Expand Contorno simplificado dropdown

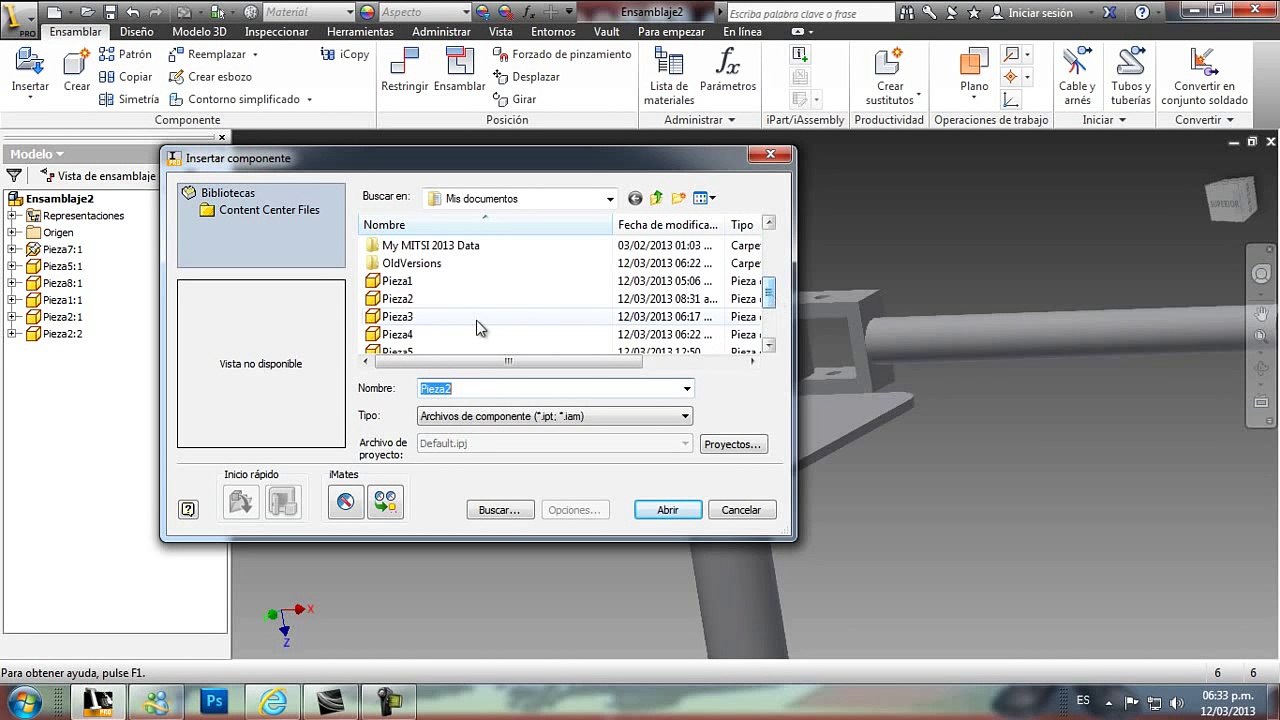[x=309, y=100]
